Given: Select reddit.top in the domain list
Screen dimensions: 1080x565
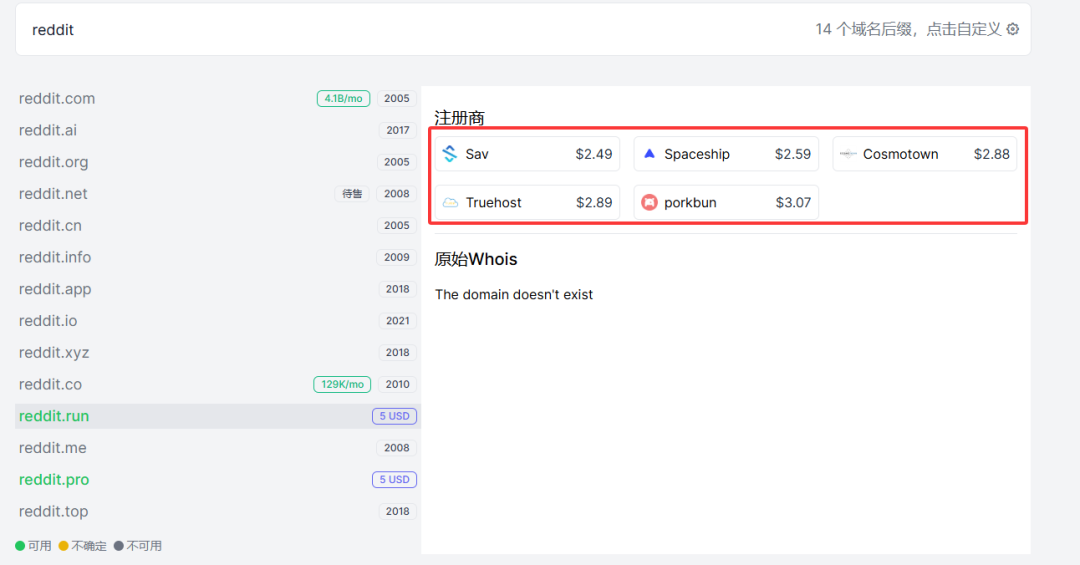Looking at the screenshot, I should pyautogui.click(x=218, y=511).
